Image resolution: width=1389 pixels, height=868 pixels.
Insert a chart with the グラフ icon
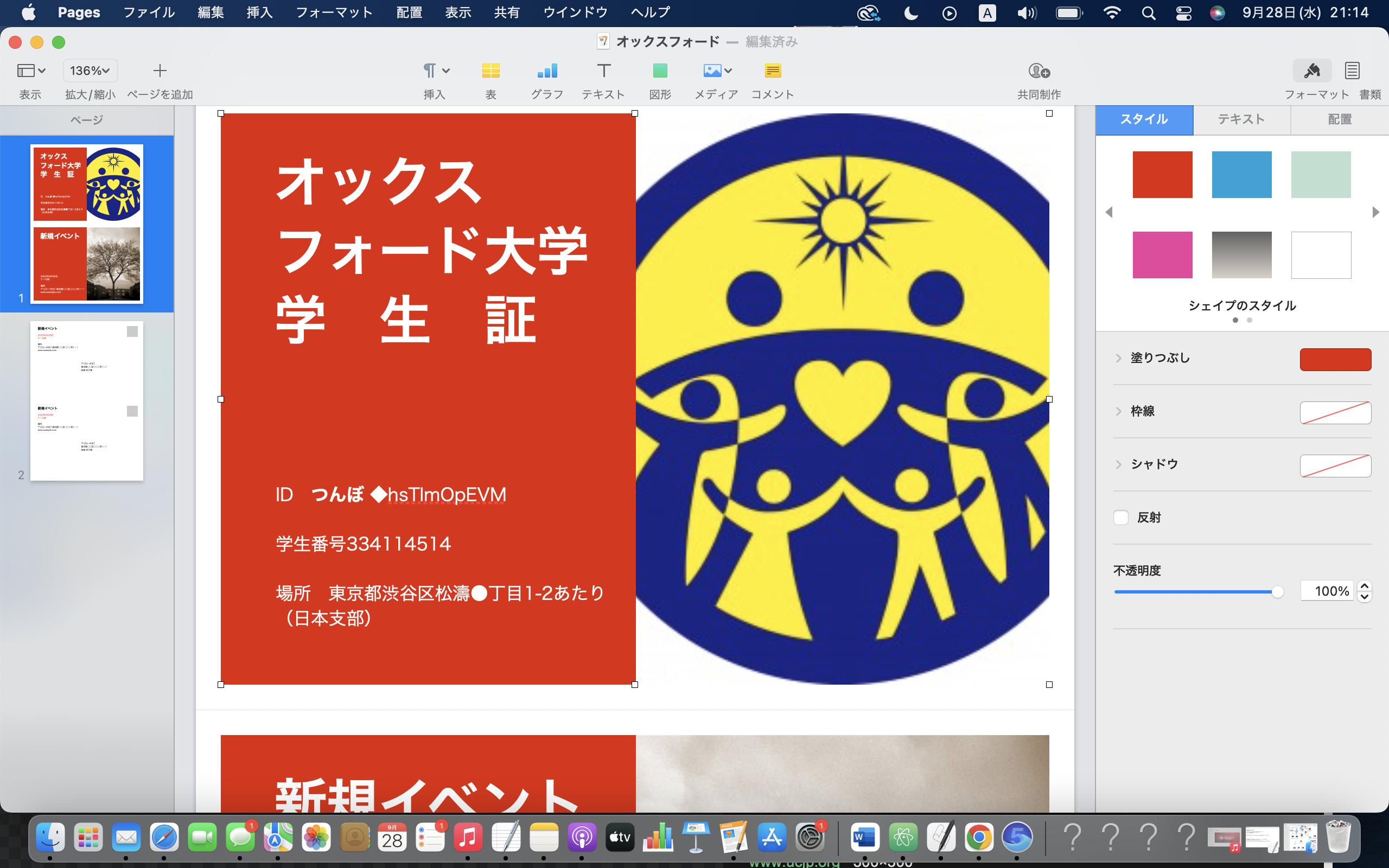pyautogui.click(x=546, y=71)
